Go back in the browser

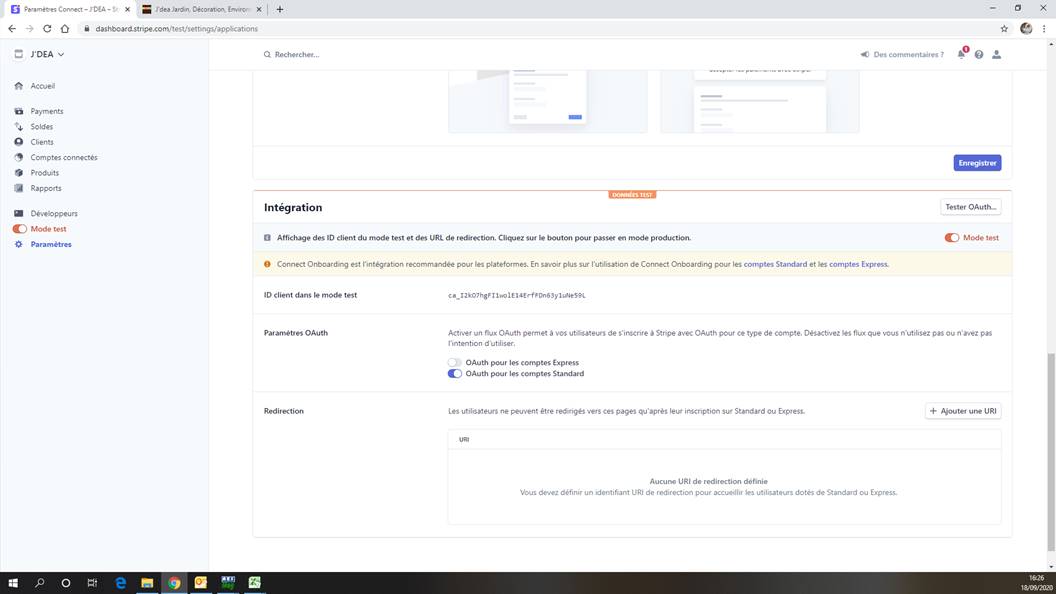(12, 29)
